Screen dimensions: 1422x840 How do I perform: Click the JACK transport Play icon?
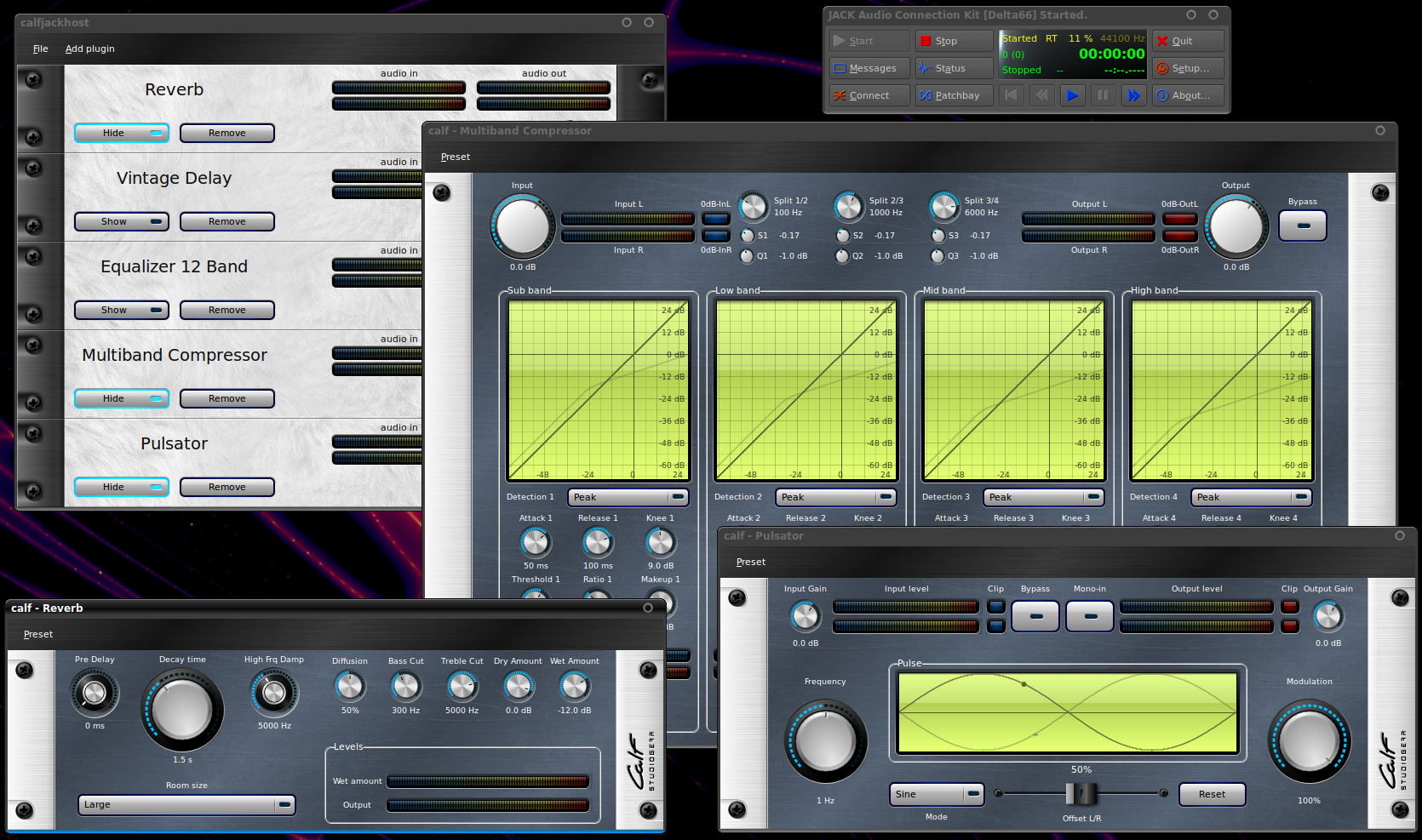1072,95
